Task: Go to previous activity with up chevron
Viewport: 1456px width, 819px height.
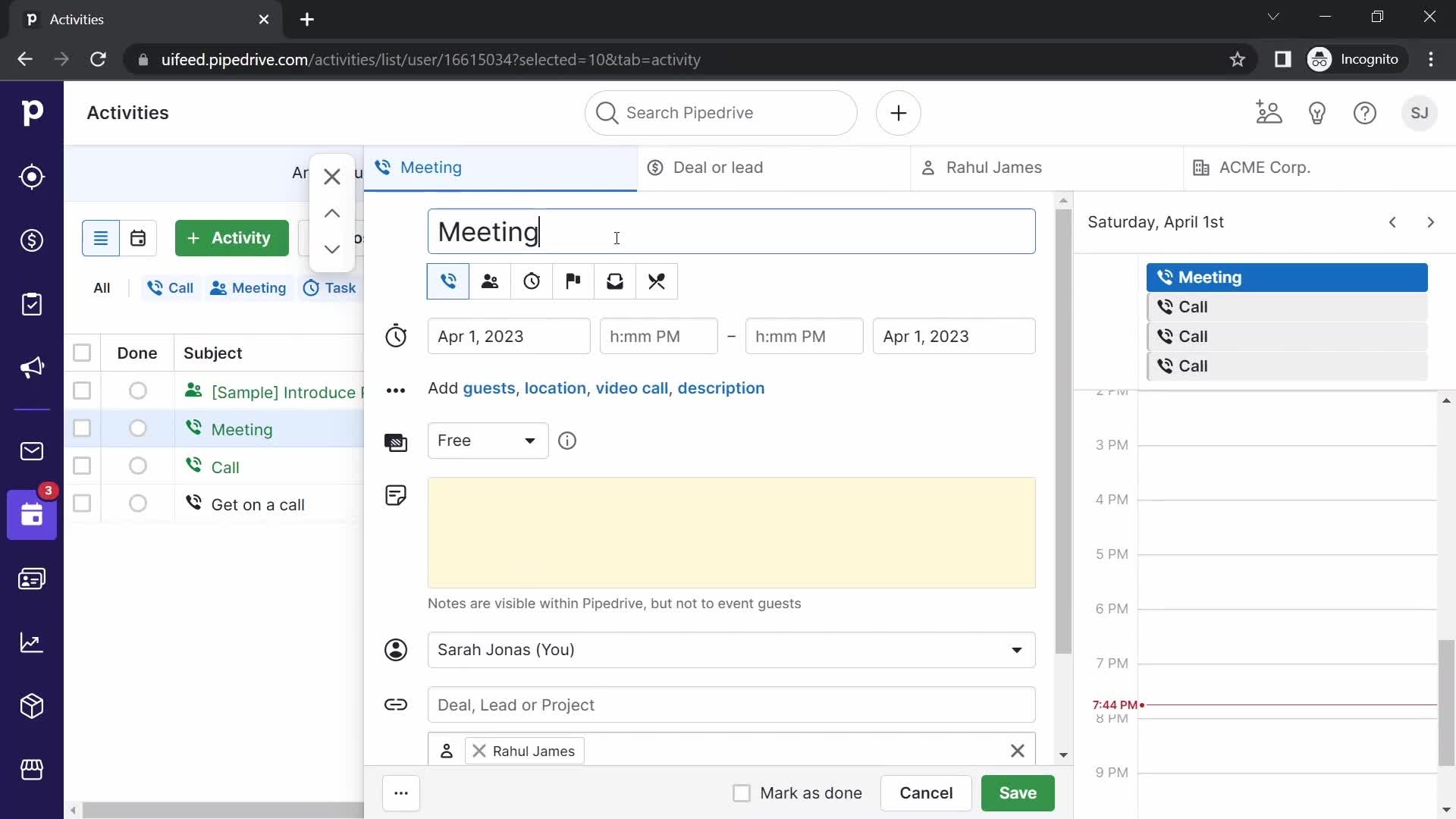Action: click(x=332, y=214)
